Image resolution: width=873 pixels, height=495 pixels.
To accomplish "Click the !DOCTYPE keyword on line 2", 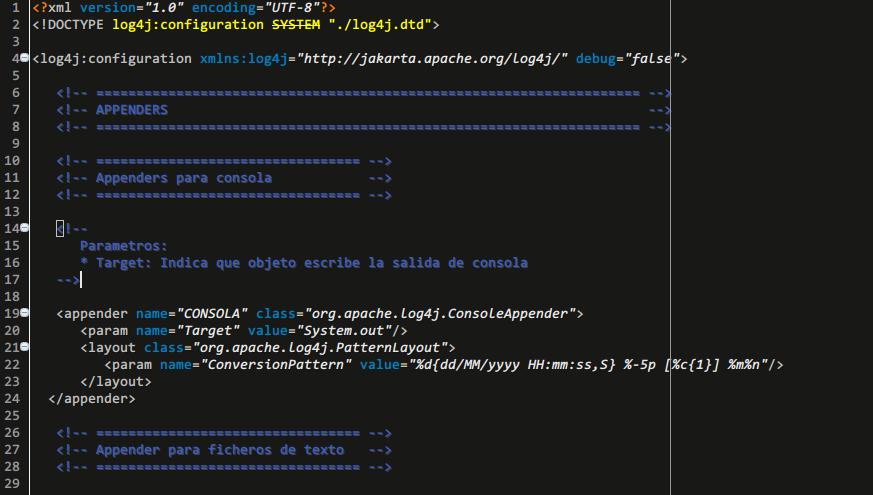I will [x=71, y=25].
